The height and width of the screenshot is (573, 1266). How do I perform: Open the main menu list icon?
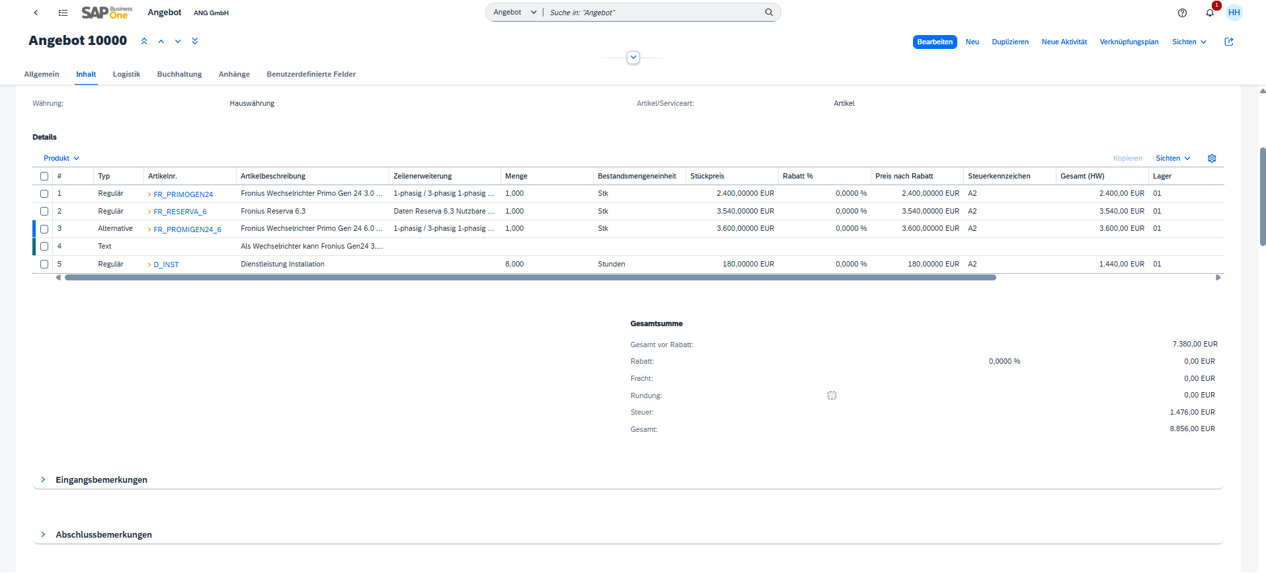[63, 13]
